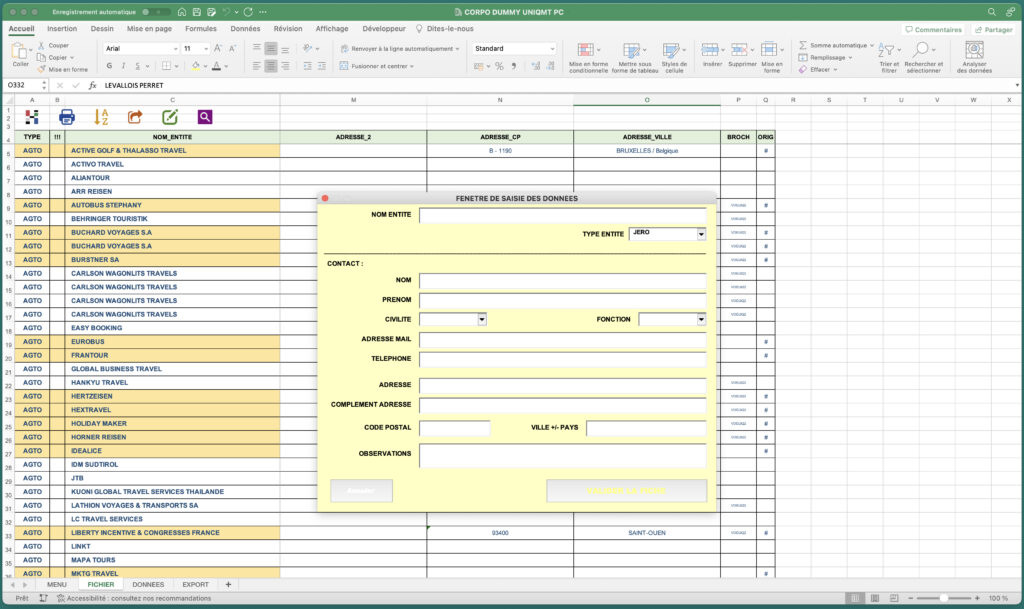The height and width of the screenshot is (609, 1024).
Task: Toggle middle vertical alignment
Action: tap(270, 49)
